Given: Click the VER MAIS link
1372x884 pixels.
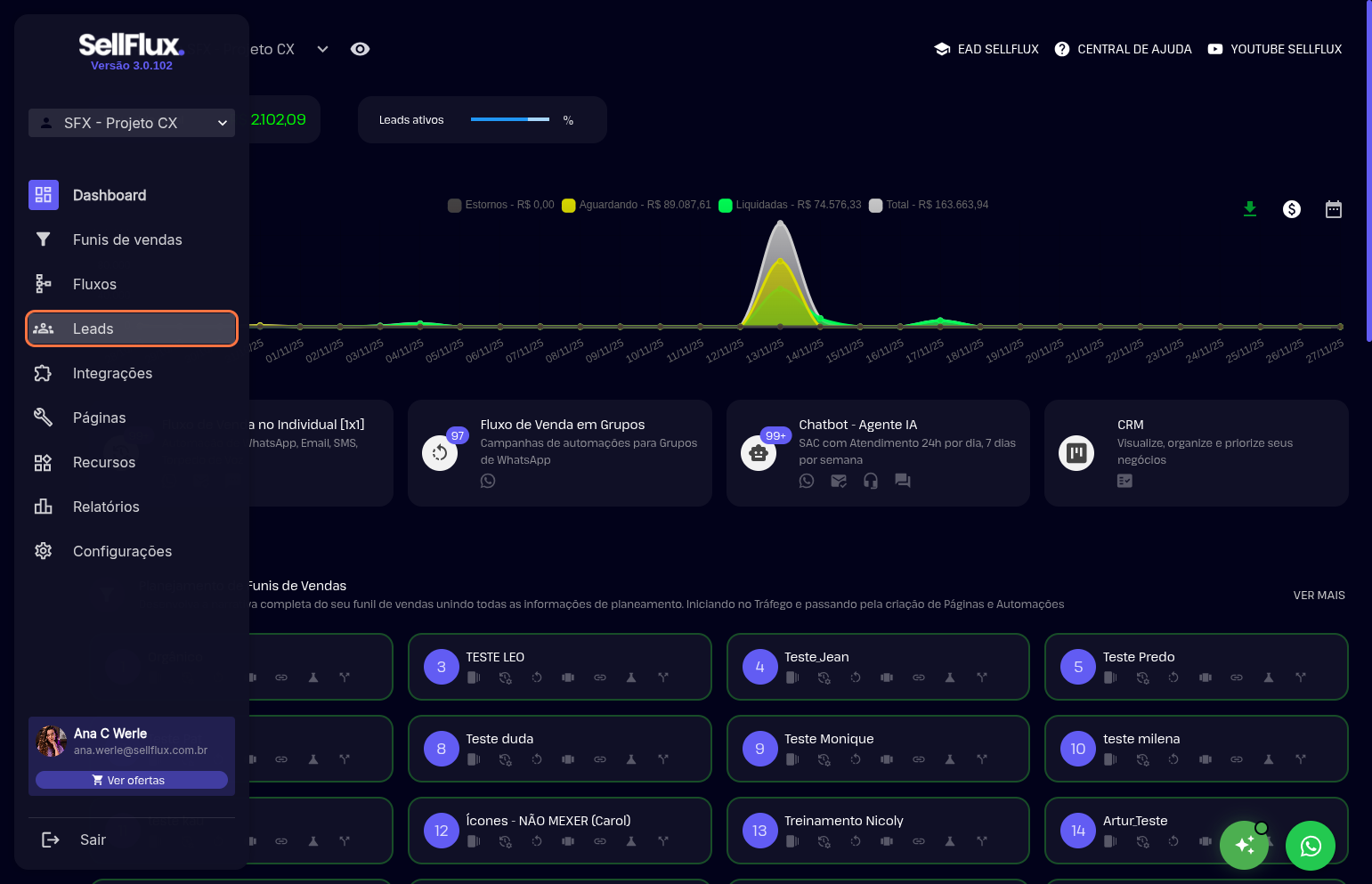Looking at the screenshot, I should point(1319,595).
